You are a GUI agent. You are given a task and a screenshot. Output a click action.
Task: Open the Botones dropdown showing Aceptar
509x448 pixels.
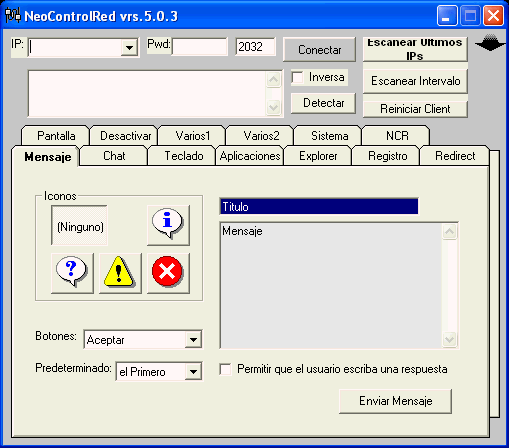[x=194, y=340]
